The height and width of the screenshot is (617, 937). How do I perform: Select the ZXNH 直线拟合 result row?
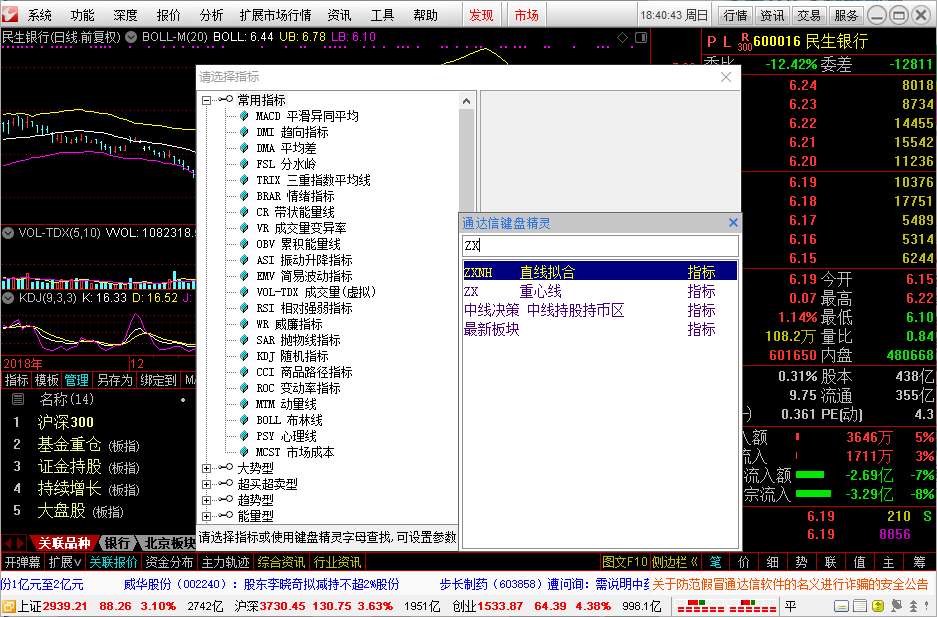600,272
